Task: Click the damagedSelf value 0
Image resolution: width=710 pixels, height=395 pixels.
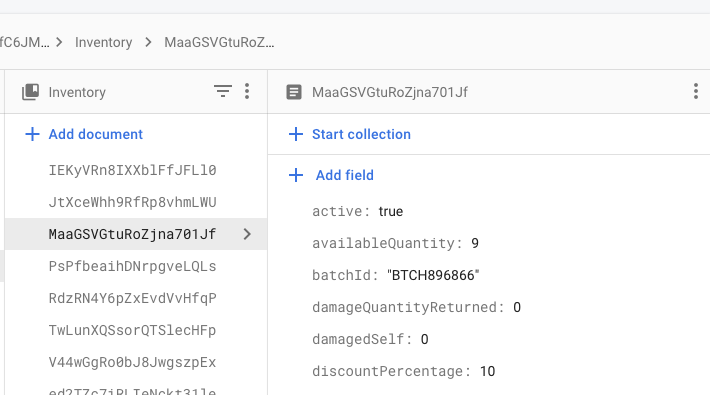Action: tap(424, 339)
